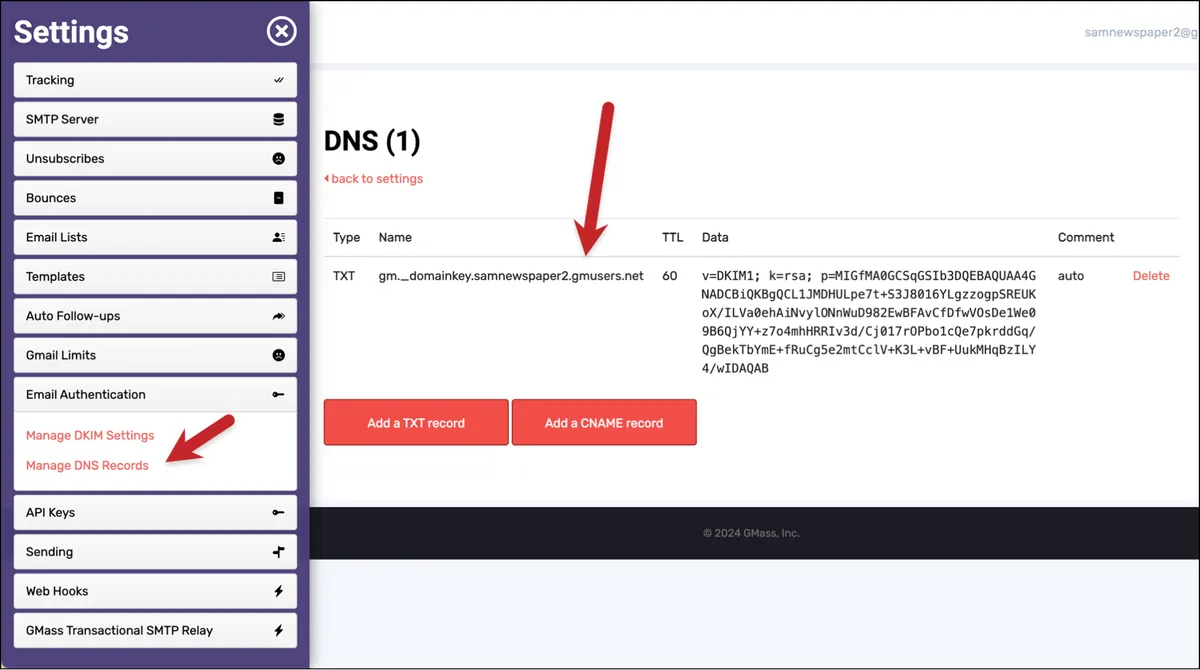Expand the Tracking settings section
The height and width of the screenshot is (670, 1200).
(155, 80)
